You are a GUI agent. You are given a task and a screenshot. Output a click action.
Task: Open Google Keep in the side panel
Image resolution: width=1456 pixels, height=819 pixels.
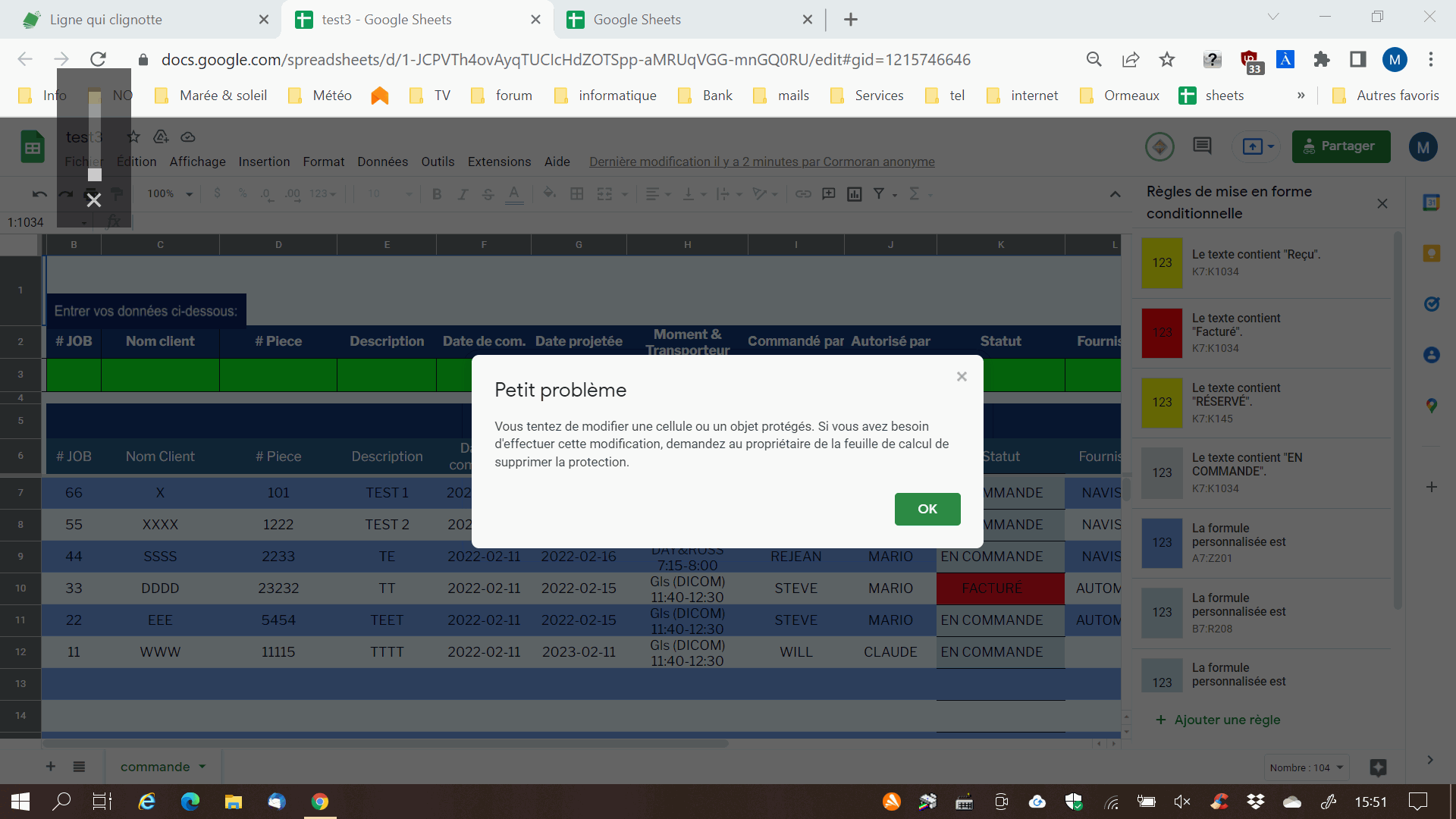click(x=1431, y=253)
